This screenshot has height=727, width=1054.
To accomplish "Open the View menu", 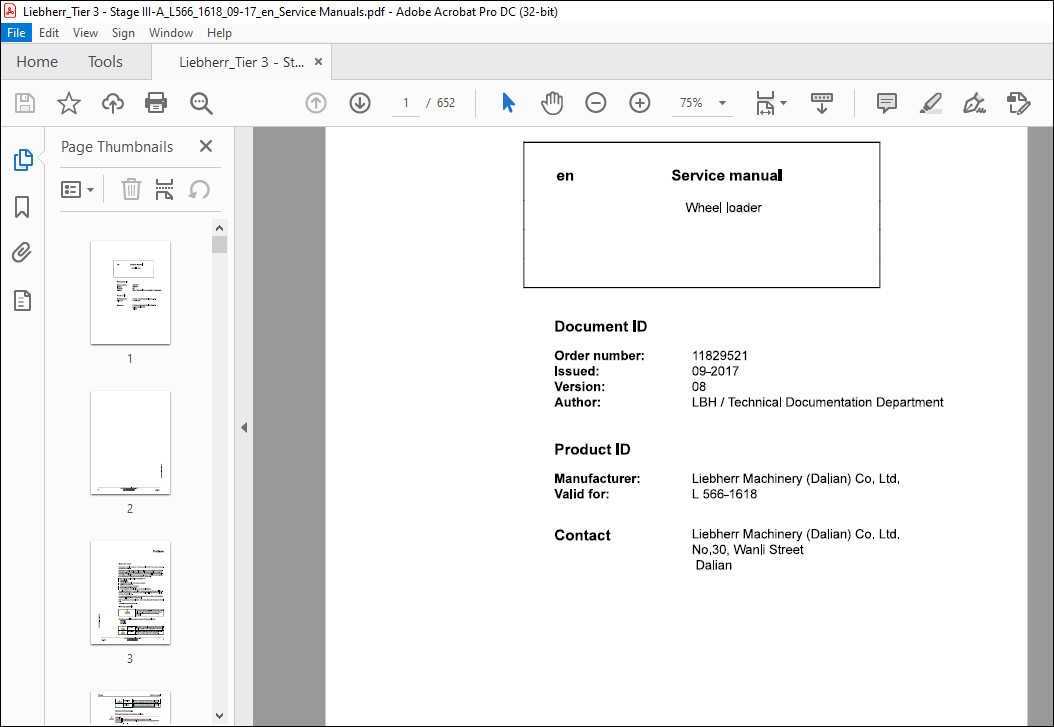I will [85, 32].
